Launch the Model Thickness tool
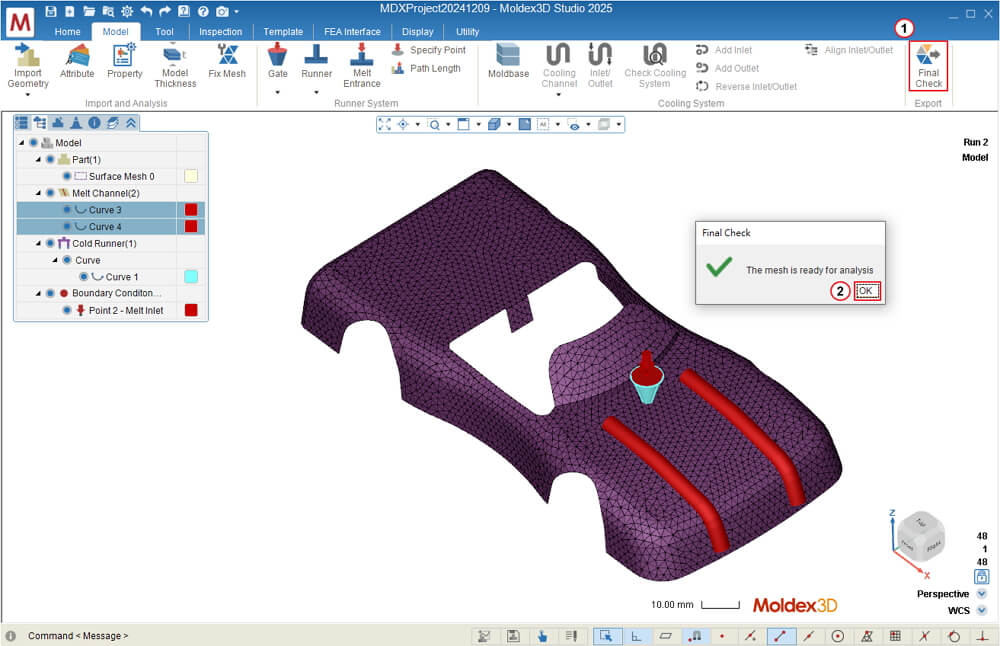 click(175, 66)
